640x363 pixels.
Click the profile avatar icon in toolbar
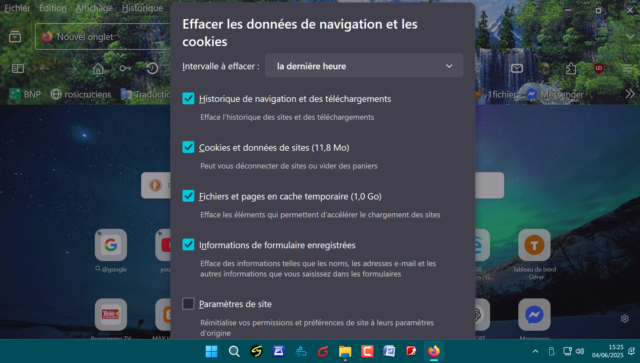(544, 68)
